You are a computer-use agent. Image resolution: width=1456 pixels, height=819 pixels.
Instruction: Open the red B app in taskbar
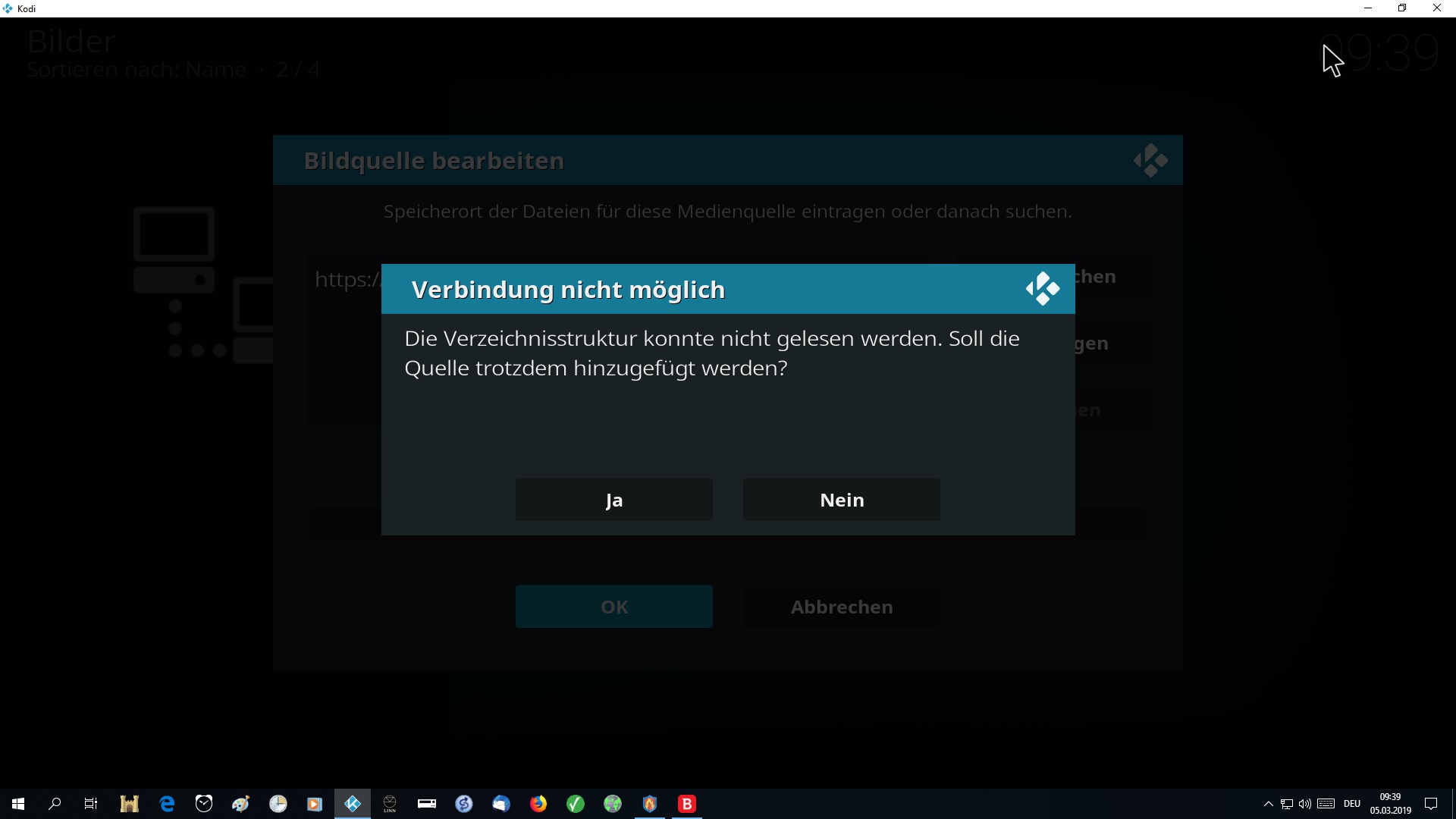687,804
